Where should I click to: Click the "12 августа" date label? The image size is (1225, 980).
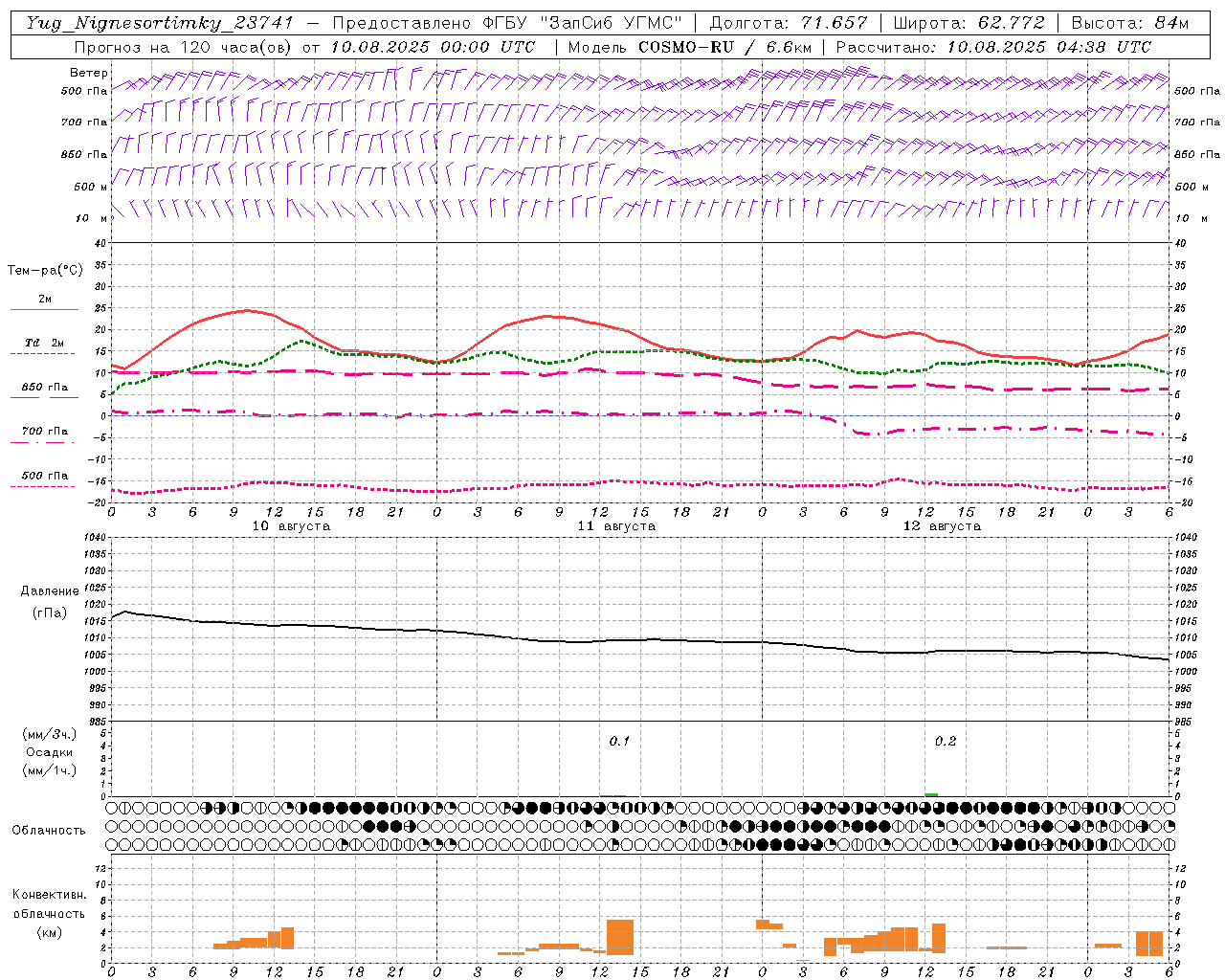[x=942, y=526]
